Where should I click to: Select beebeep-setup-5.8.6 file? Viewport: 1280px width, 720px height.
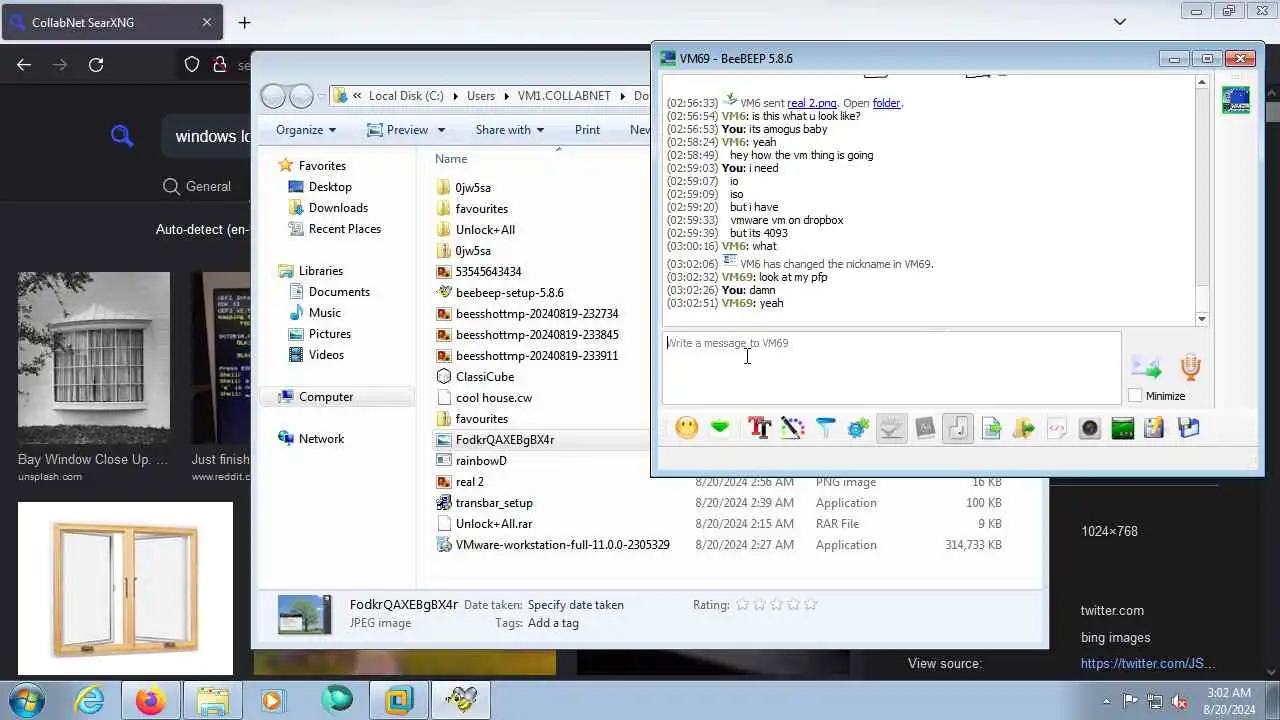[x=510, y=293]
